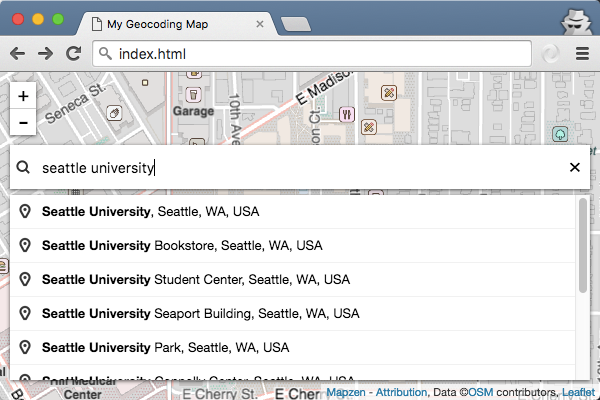Open a new browser tab

pyautogui.click(x=296, y=24)
